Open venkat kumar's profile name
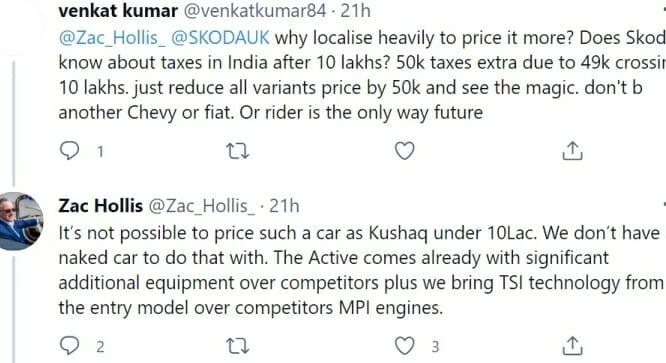Screen dimensions: 666x363 (118, 10)
